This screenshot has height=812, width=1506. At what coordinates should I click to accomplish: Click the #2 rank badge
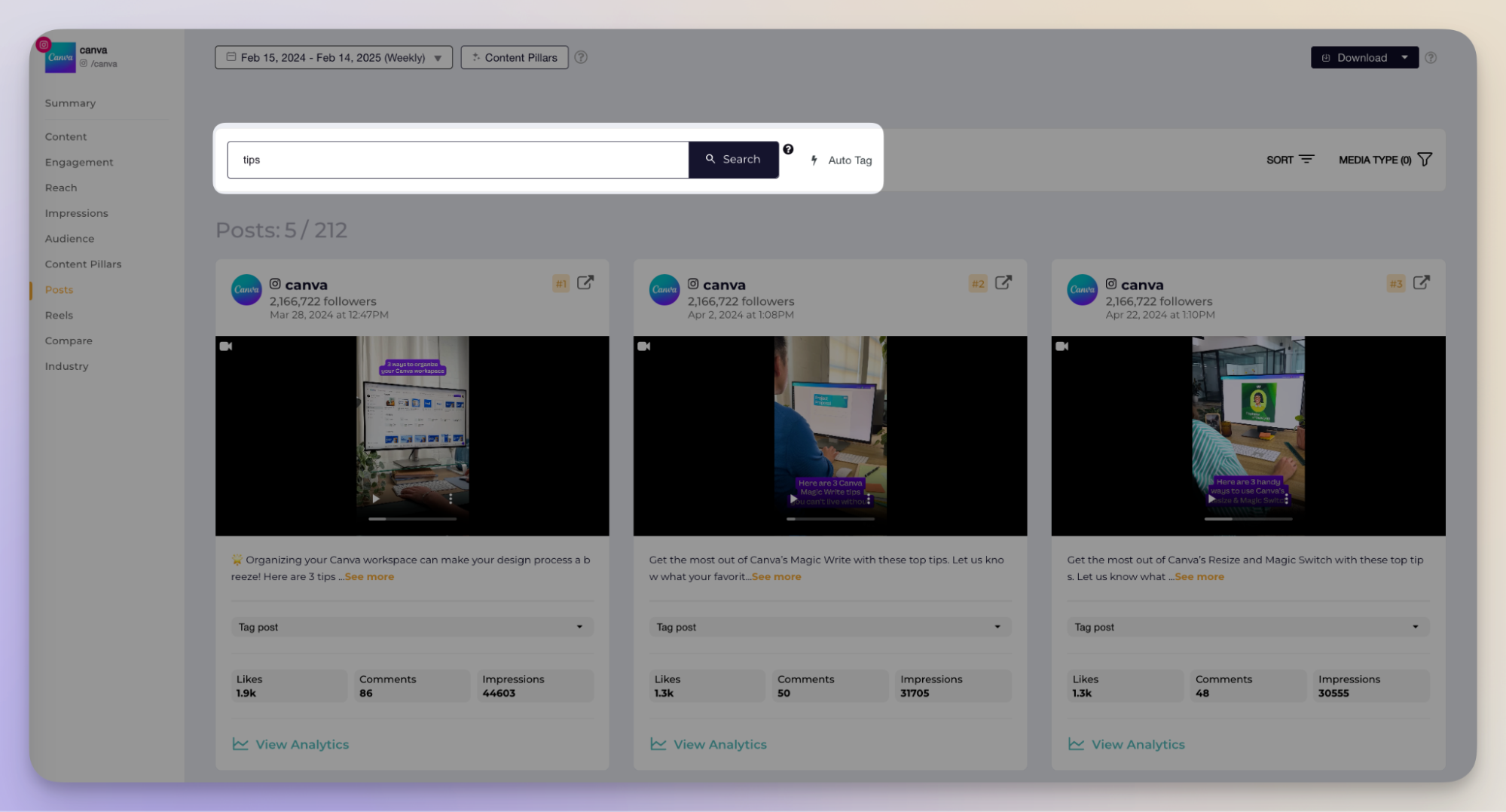(979, 284)
